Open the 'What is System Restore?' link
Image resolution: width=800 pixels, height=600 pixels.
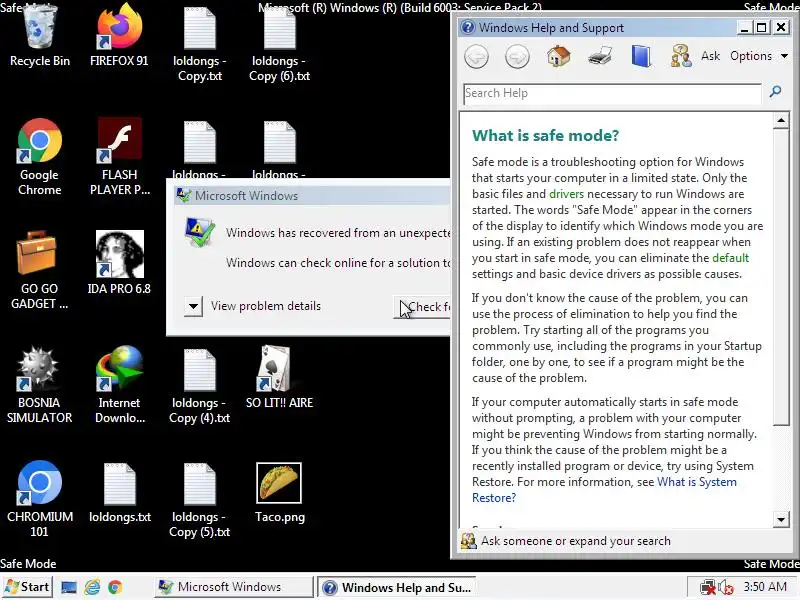604,490
